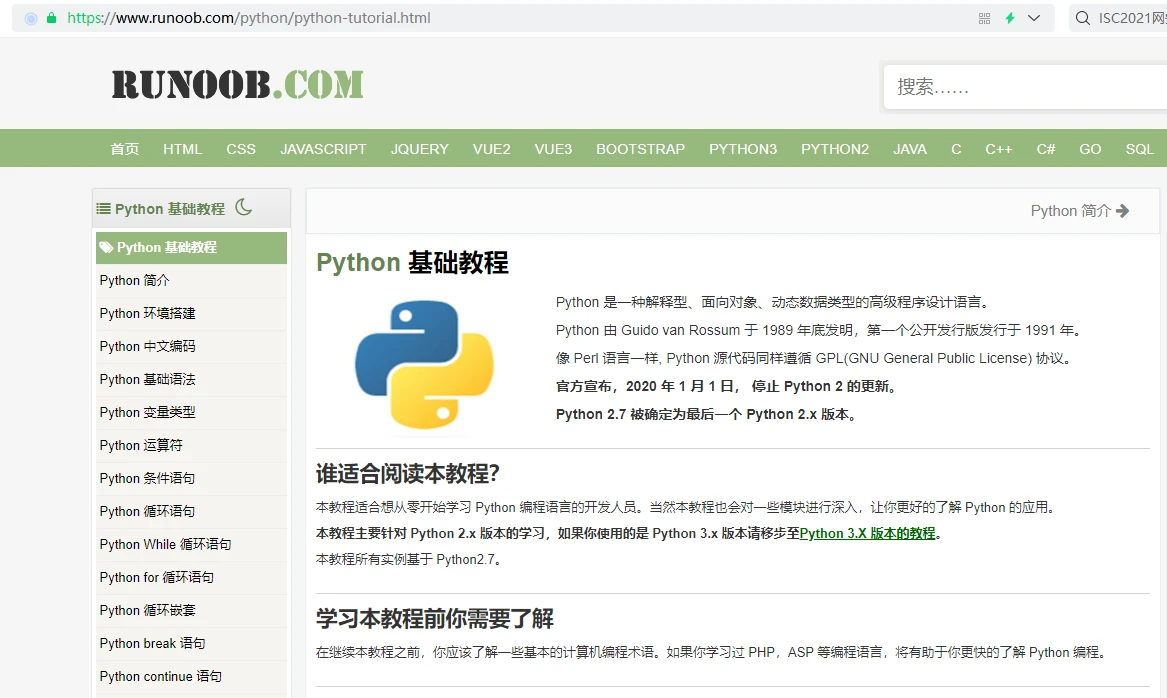Screen dimensions: 1167x698
Task: Open Python 变量类型 in the sidebar
Action: [191, 412]
